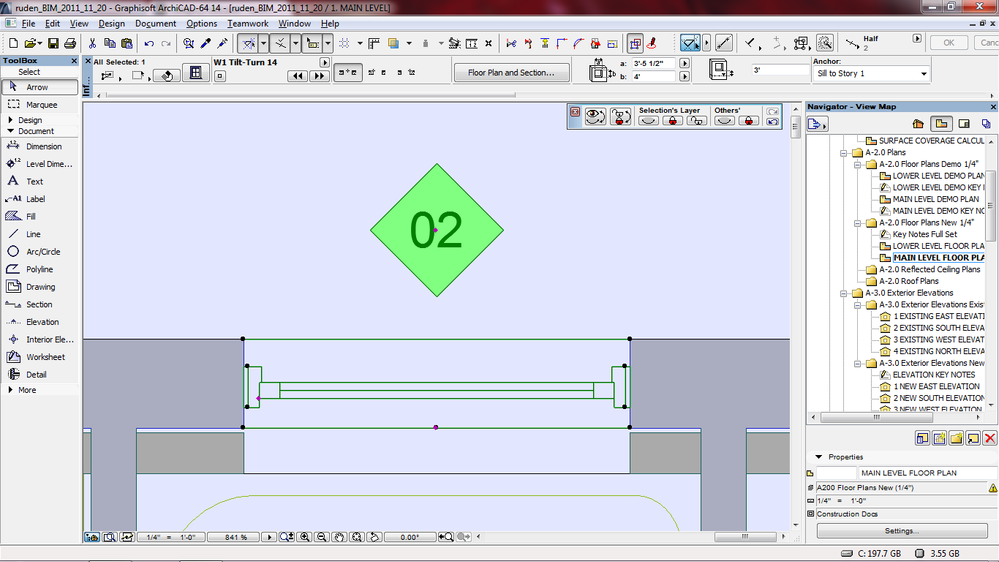Image resolution: width=999 pixels, height=562 pixels.
Task: Open the Teamwork menu
Action: (247, 23)
